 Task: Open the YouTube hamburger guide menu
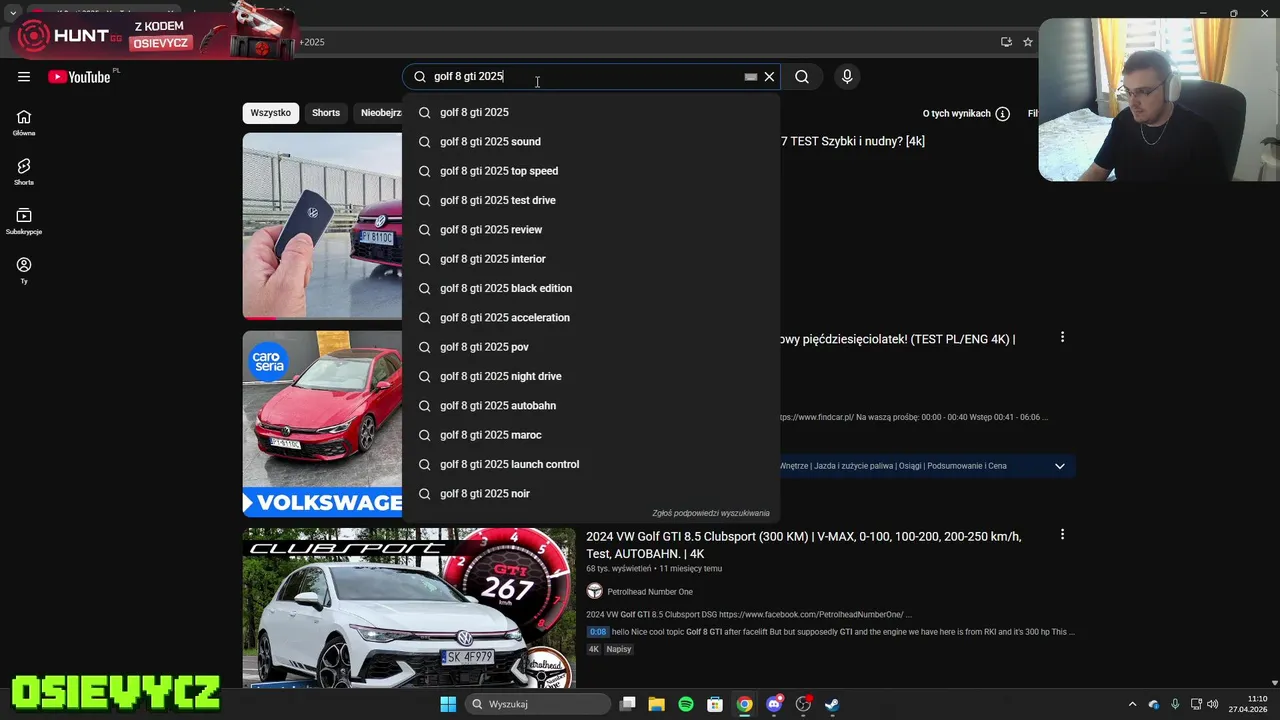(x=24, y=77)
